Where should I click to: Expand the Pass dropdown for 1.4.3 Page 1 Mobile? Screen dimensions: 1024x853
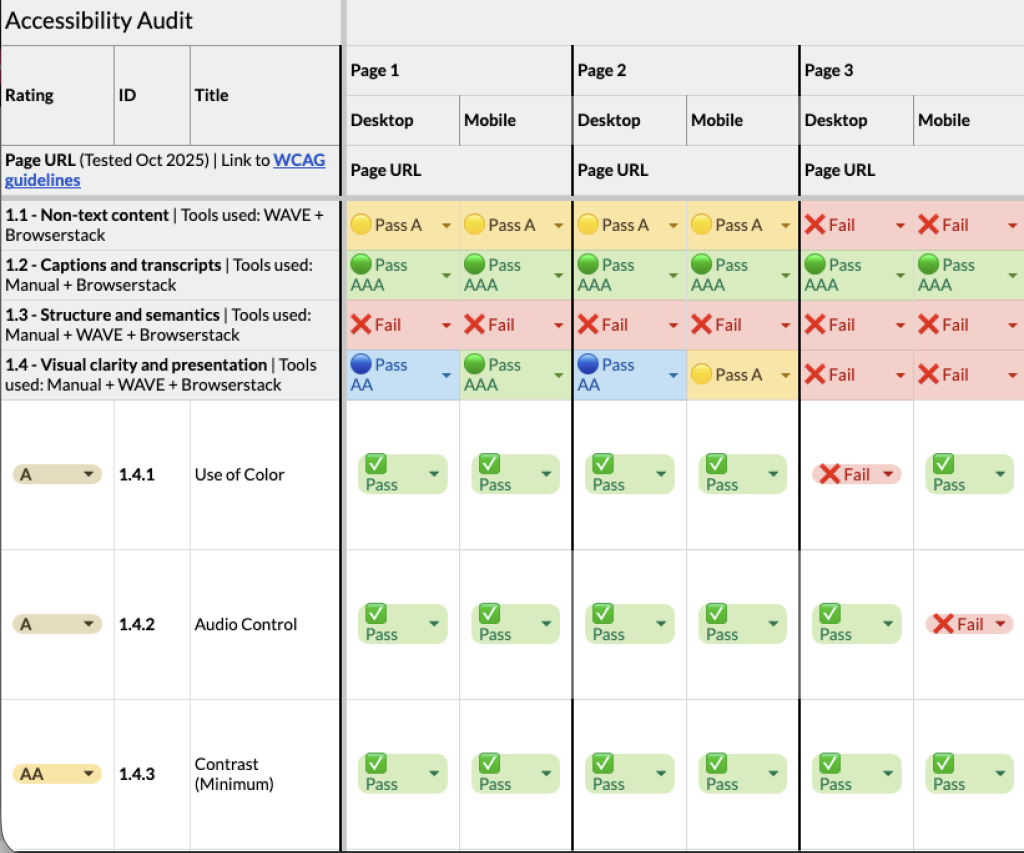(545, 773)
